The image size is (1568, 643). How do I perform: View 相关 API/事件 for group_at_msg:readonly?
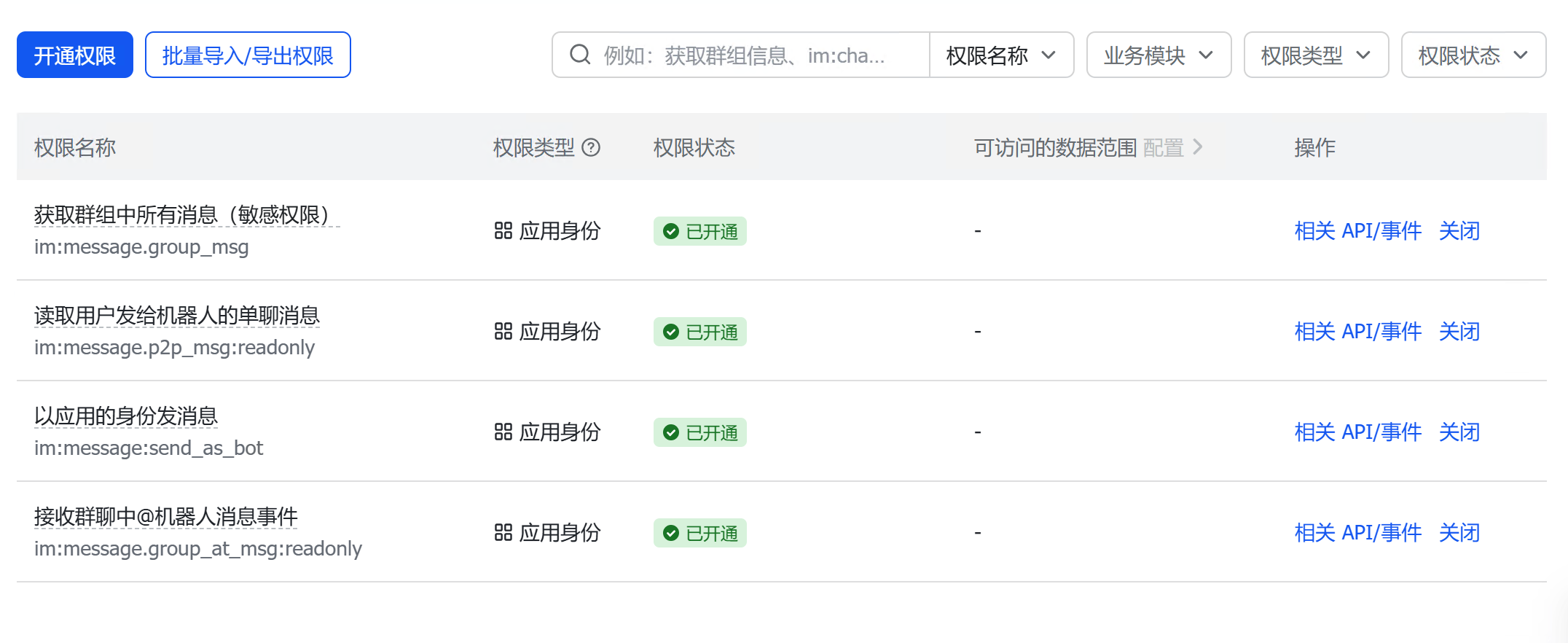(x=1357, y=533)
